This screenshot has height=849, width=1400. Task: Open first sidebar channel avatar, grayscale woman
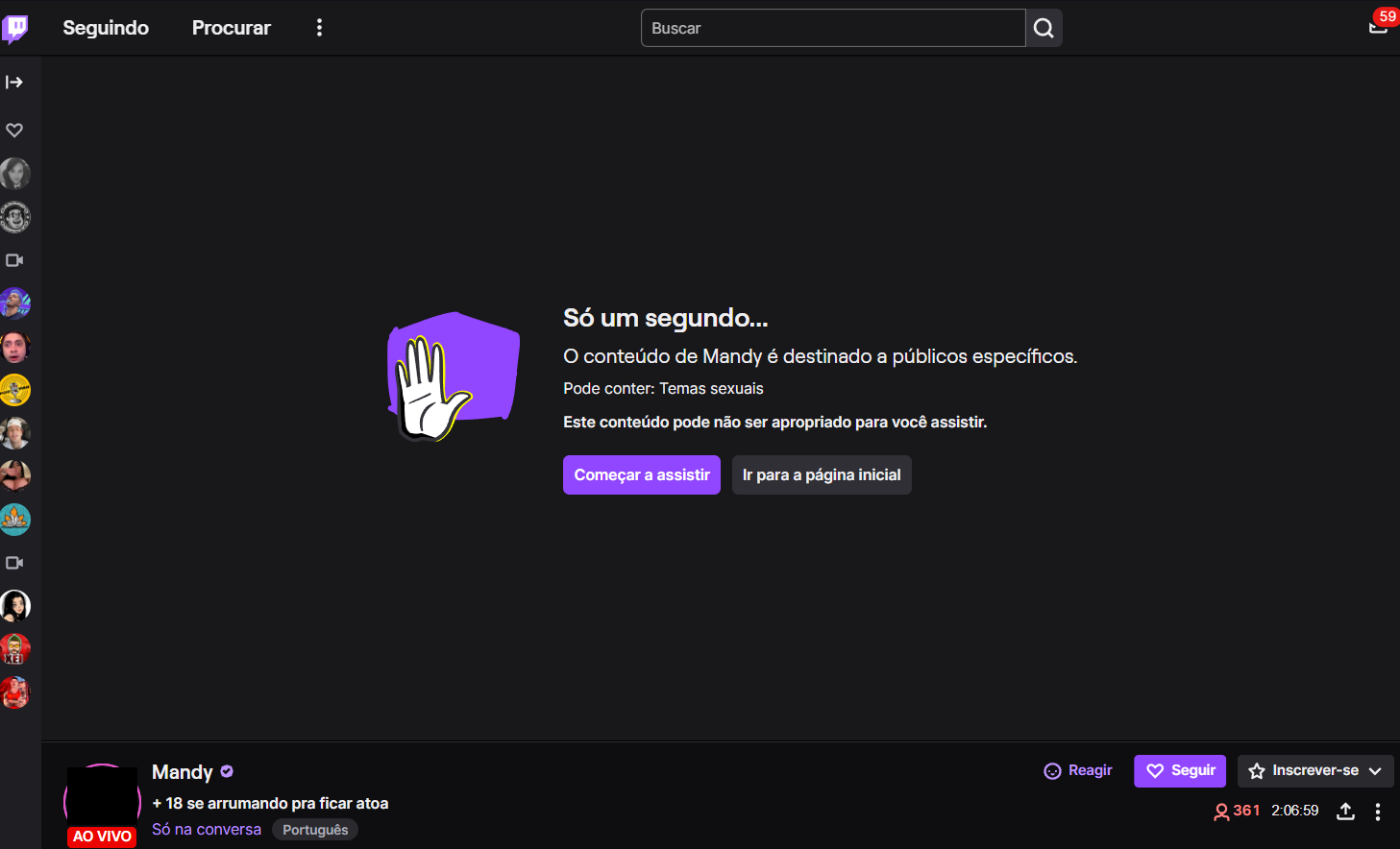pyautogui.click(x=14, y=174)
